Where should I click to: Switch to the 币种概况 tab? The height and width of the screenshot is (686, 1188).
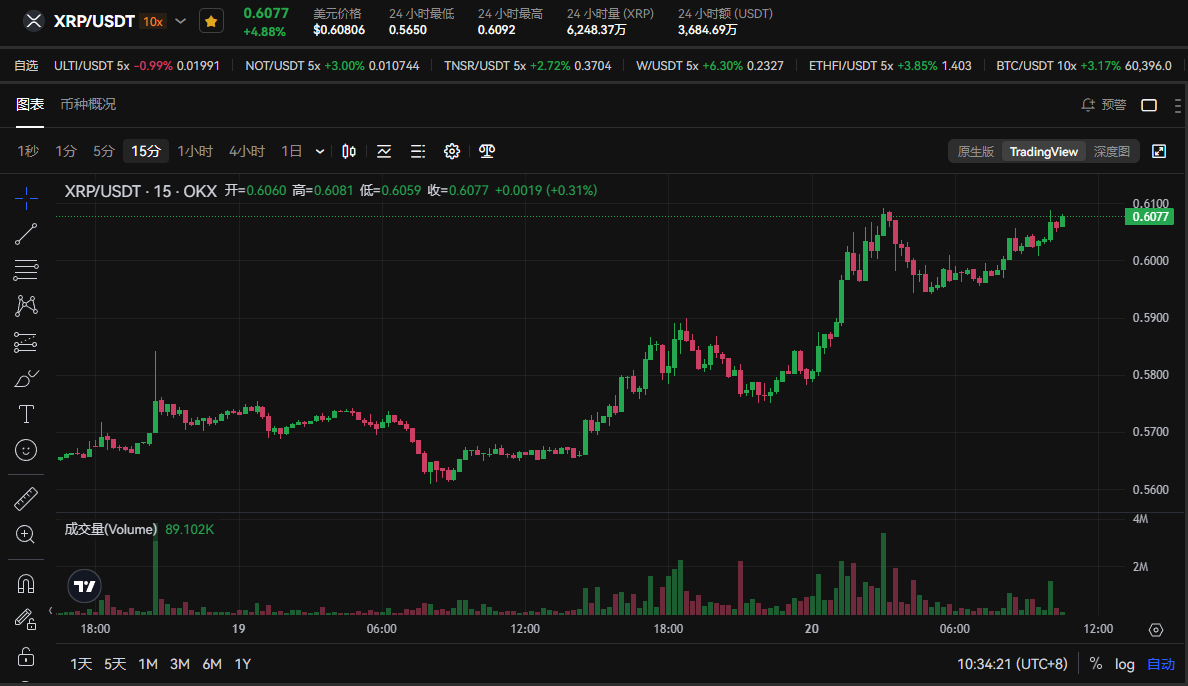point(87,104)
